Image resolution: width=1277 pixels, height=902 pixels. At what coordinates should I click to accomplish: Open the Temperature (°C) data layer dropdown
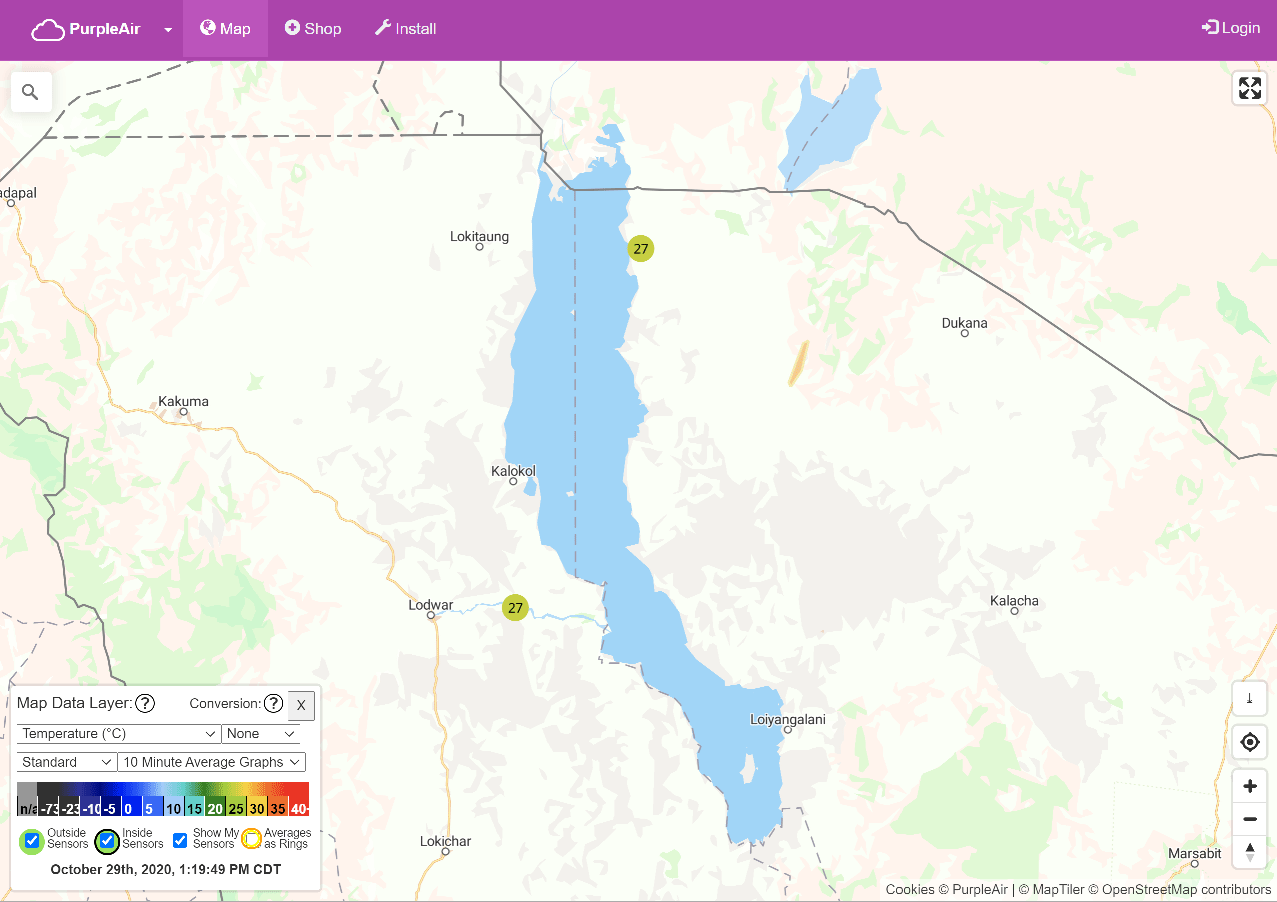pos(119,734)
